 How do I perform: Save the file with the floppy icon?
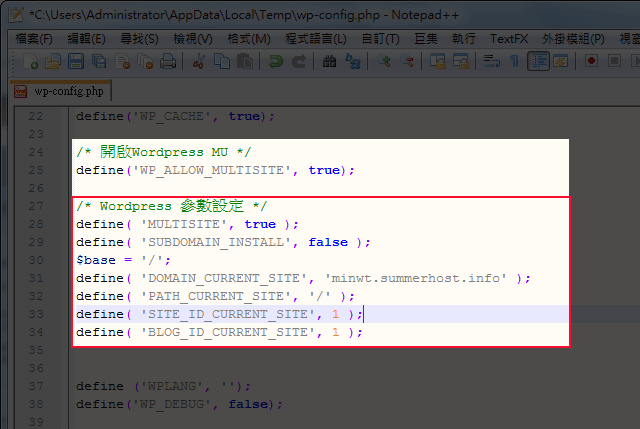tap(76, 62)
